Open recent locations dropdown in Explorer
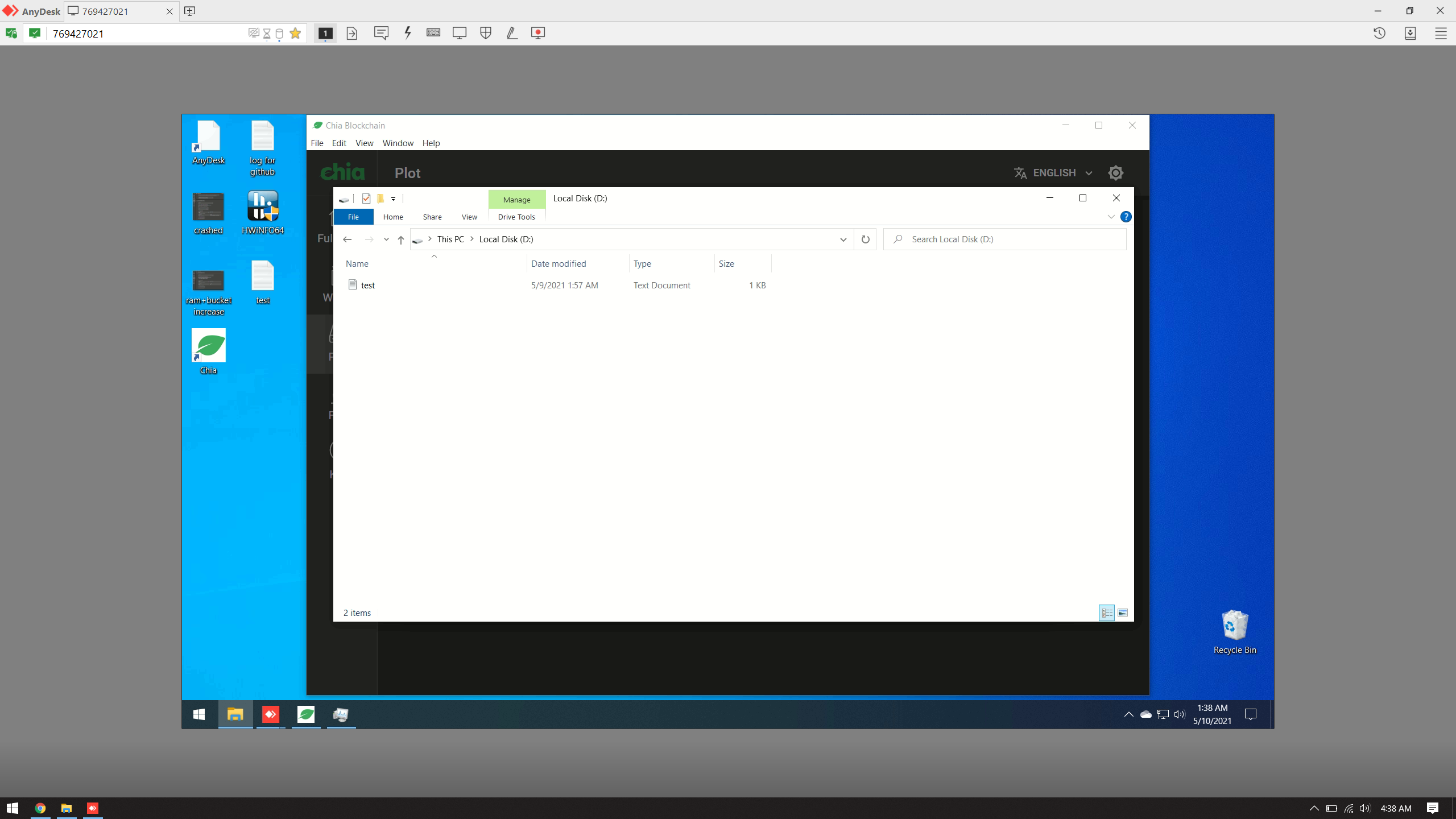The width and height of the screenshot is (1456, 819). click(x=386, y=239)
